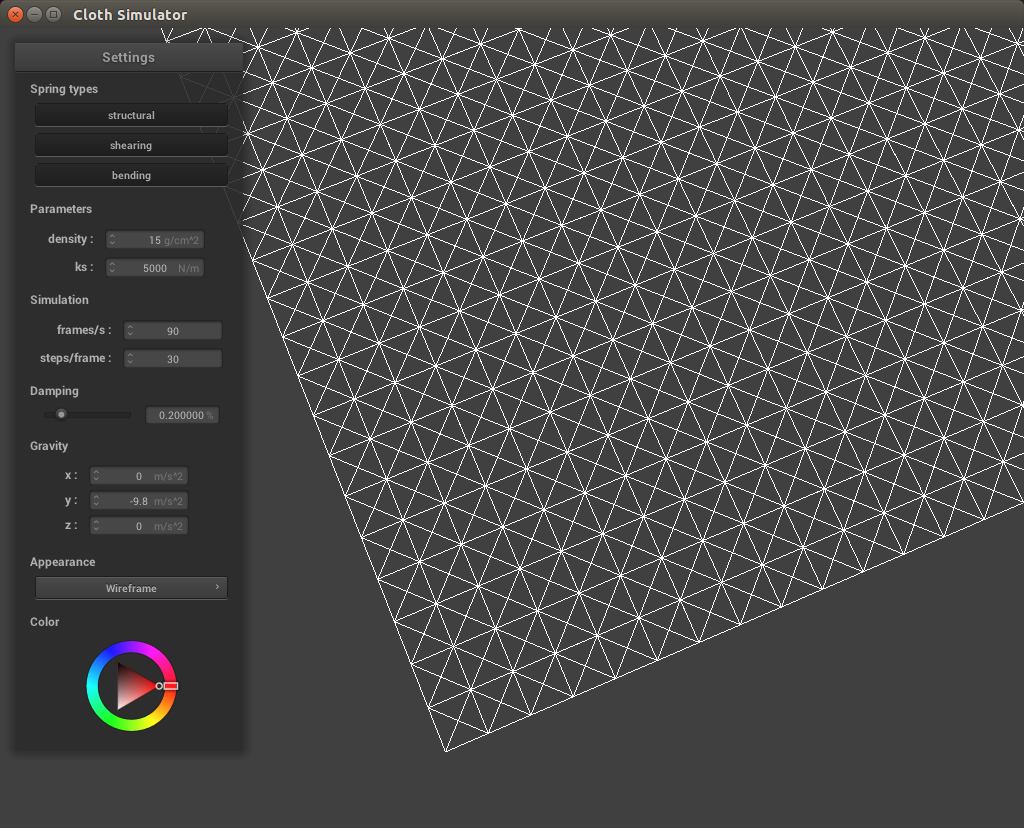1024x828 pixels.
Task: Click the steps/frame spinner arrows
Action: [130, 359]
